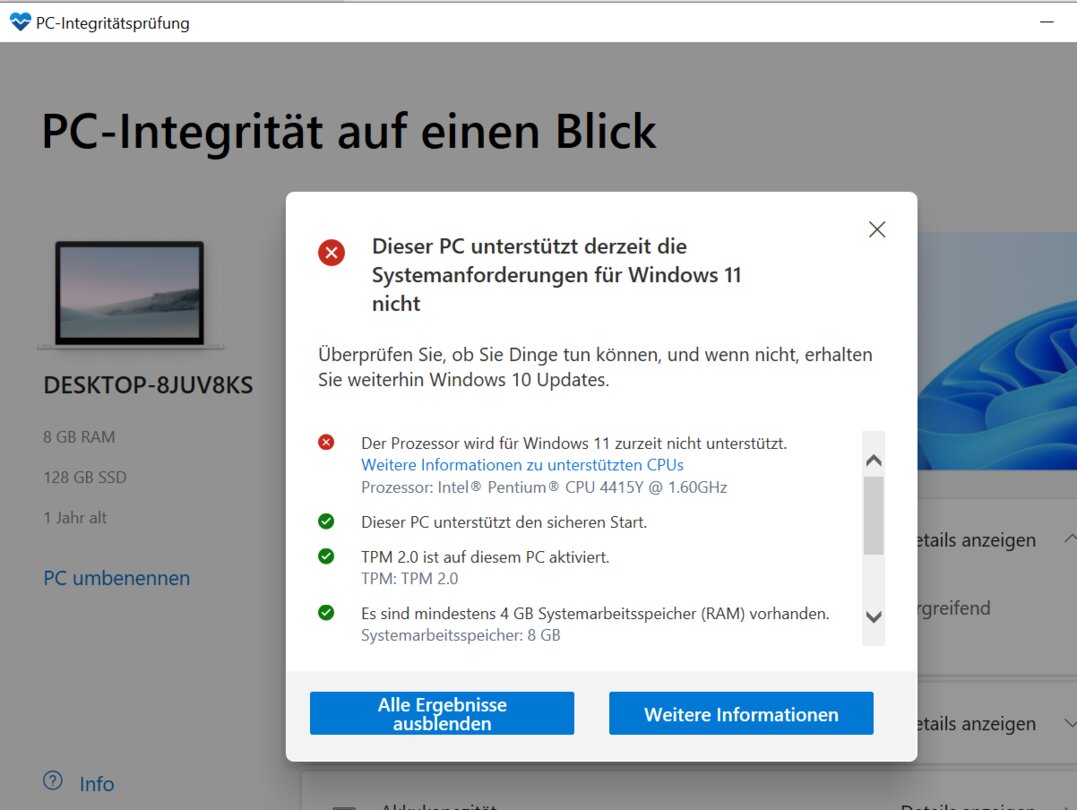Click the laptop thumbnail image
This screenshot has width=1077, height=810.
pos(130,295)
